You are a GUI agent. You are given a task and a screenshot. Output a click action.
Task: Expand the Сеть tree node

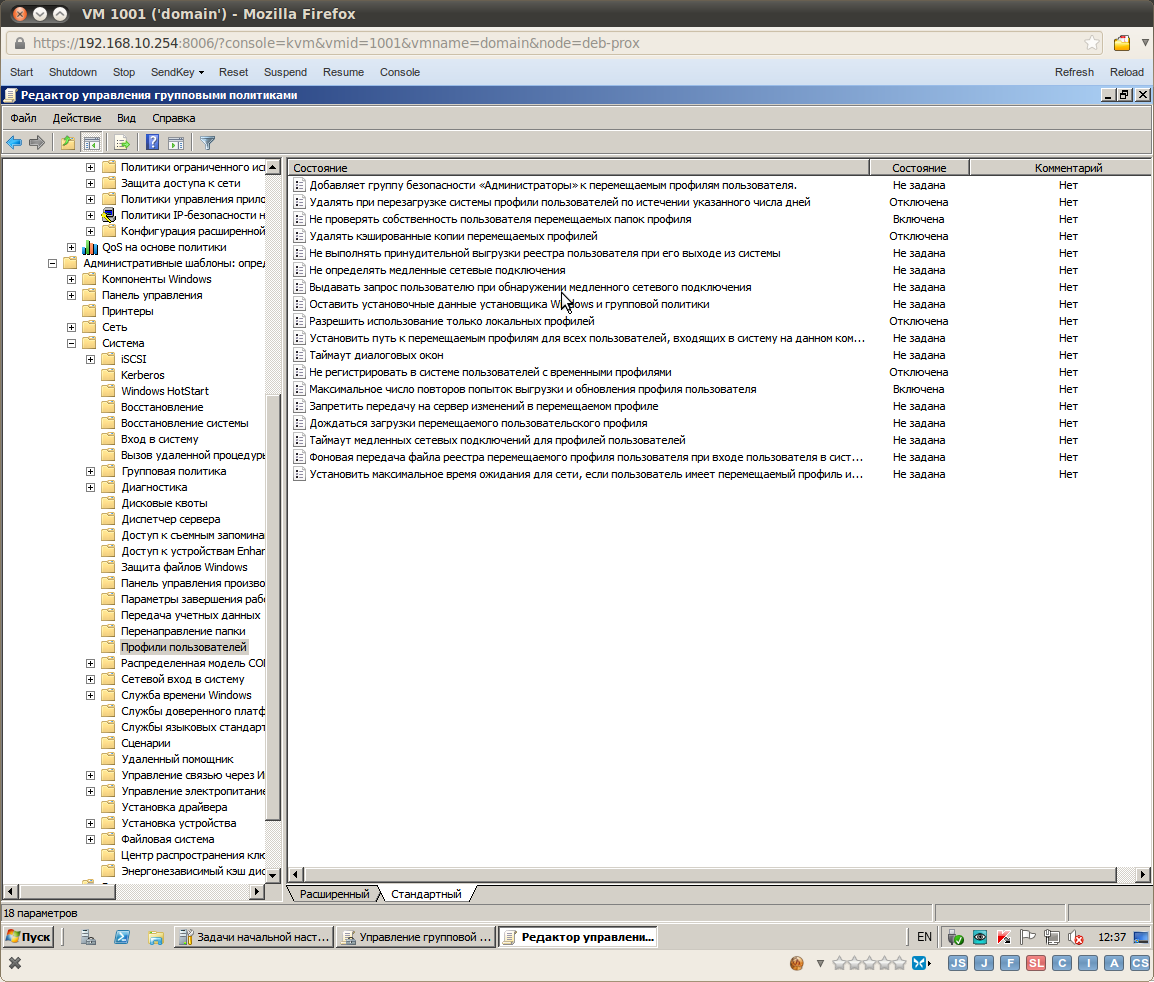pyautogui.click(x=71, y=328)
